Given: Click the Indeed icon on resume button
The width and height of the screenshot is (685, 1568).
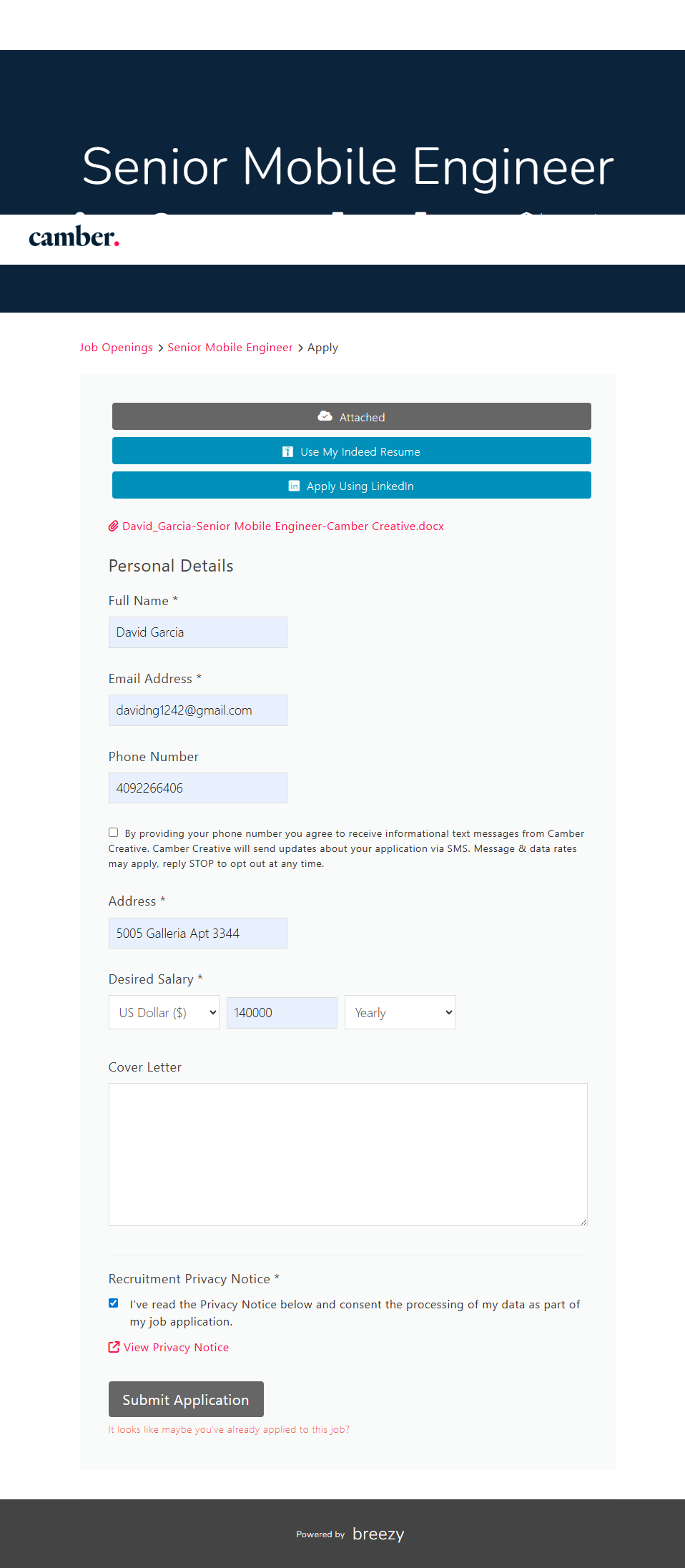Looking at the screenshot, I should [x=287, y=451].
